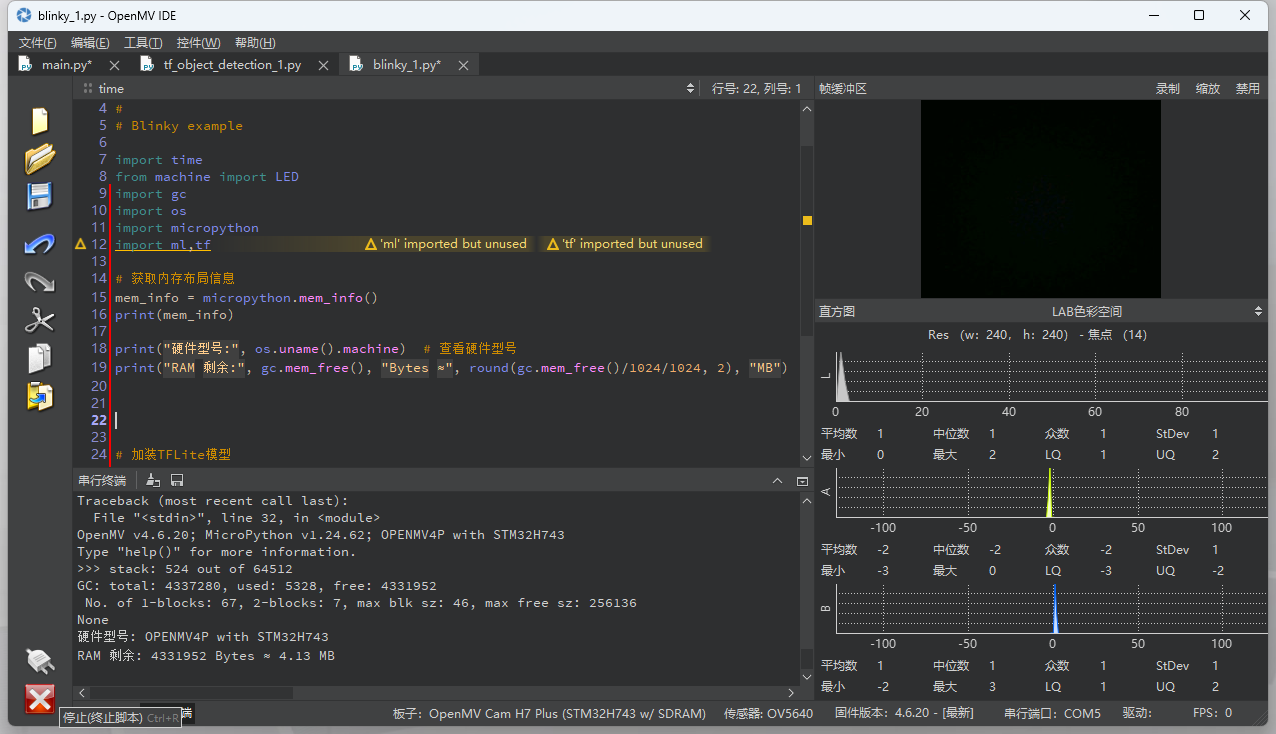
Task: Close the main.py tab
Action: (x=114, y=65)
